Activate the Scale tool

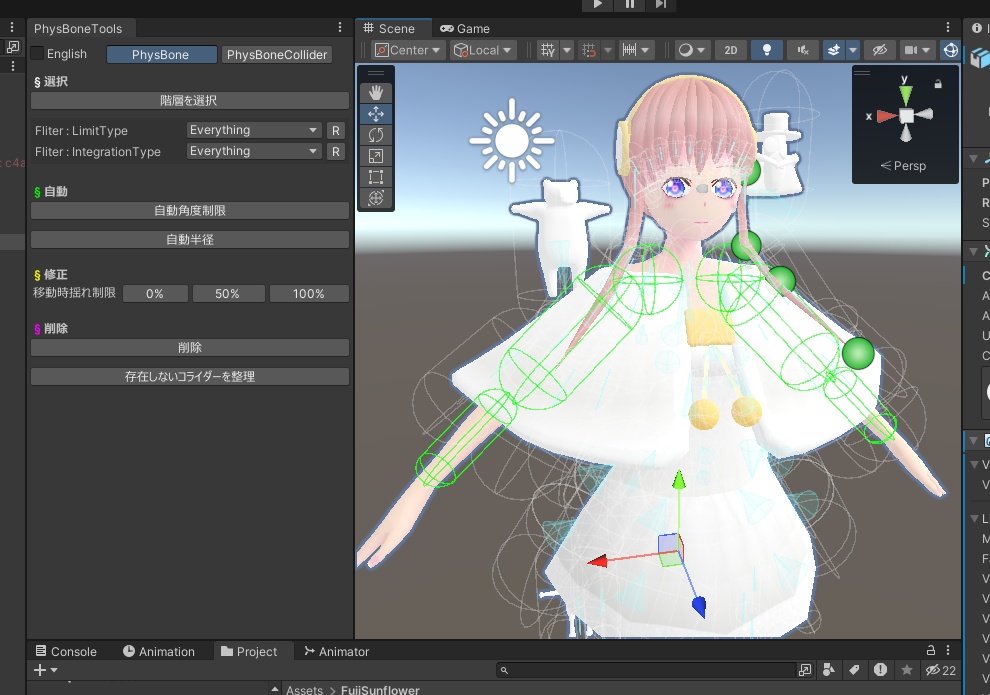pos(376,155)
